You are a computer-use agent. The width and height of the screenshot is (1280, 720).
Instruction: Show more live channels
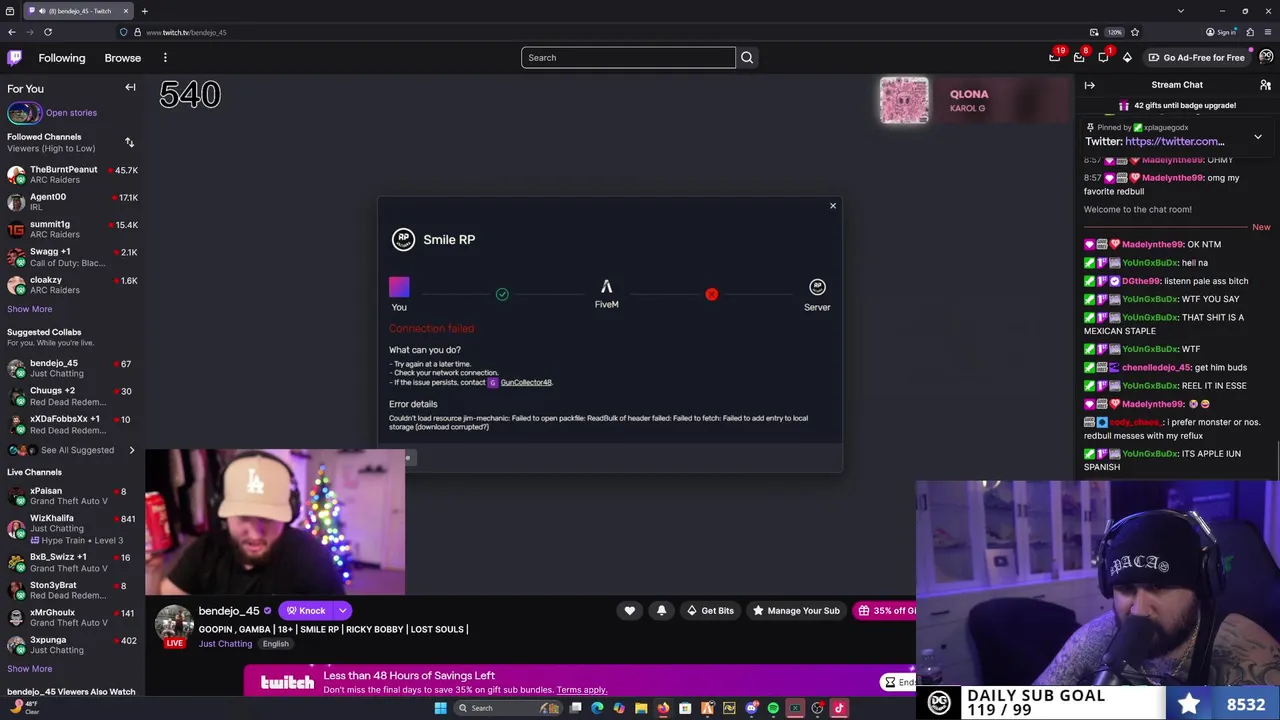30,669
